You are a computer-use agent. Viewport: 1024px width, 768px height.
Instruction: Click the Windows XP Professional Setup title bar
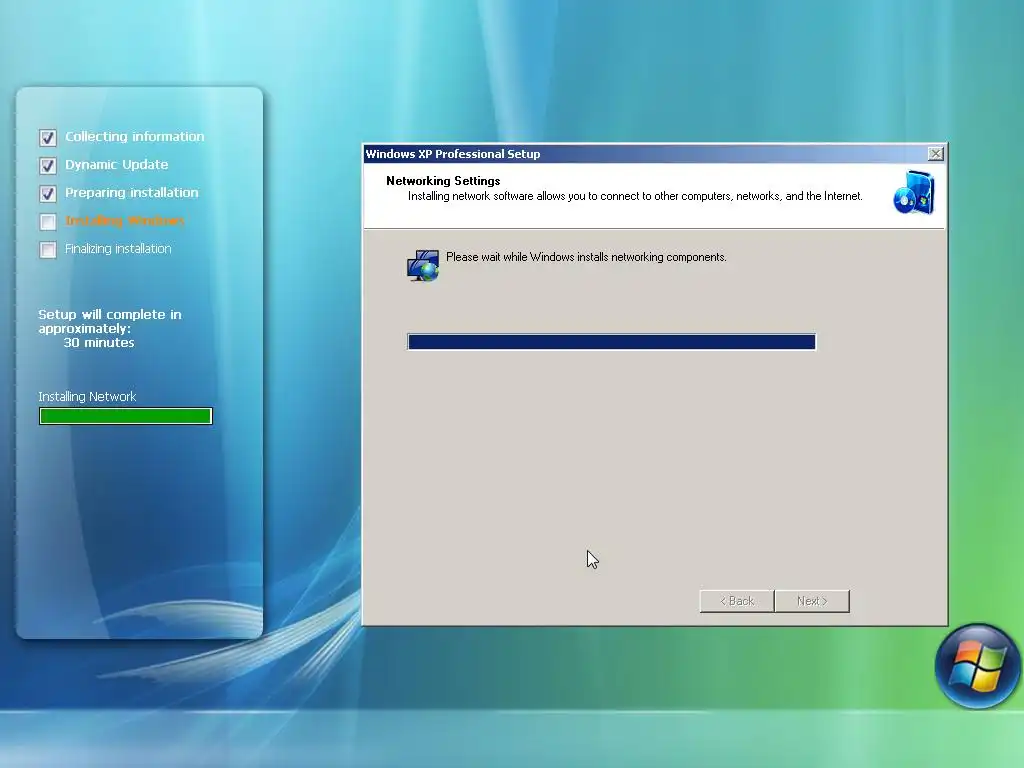point(654,153)
